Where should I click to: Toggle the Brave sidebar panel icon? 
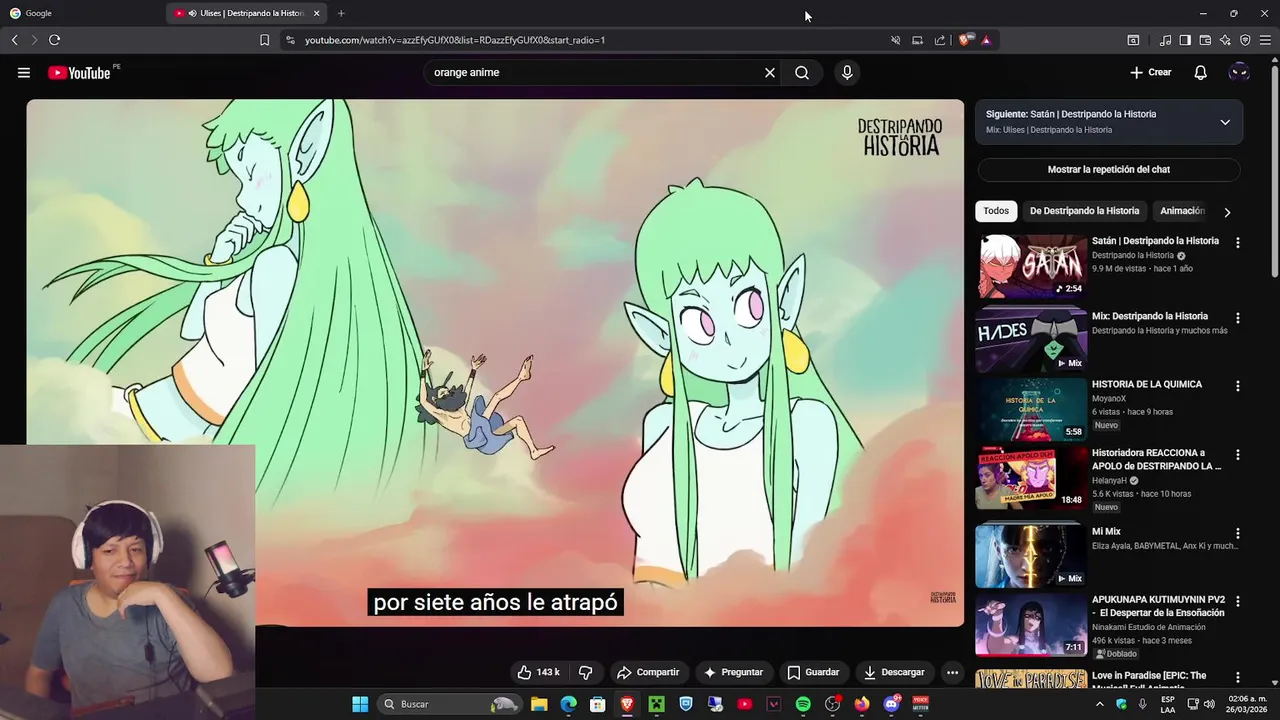point(1185,40)
